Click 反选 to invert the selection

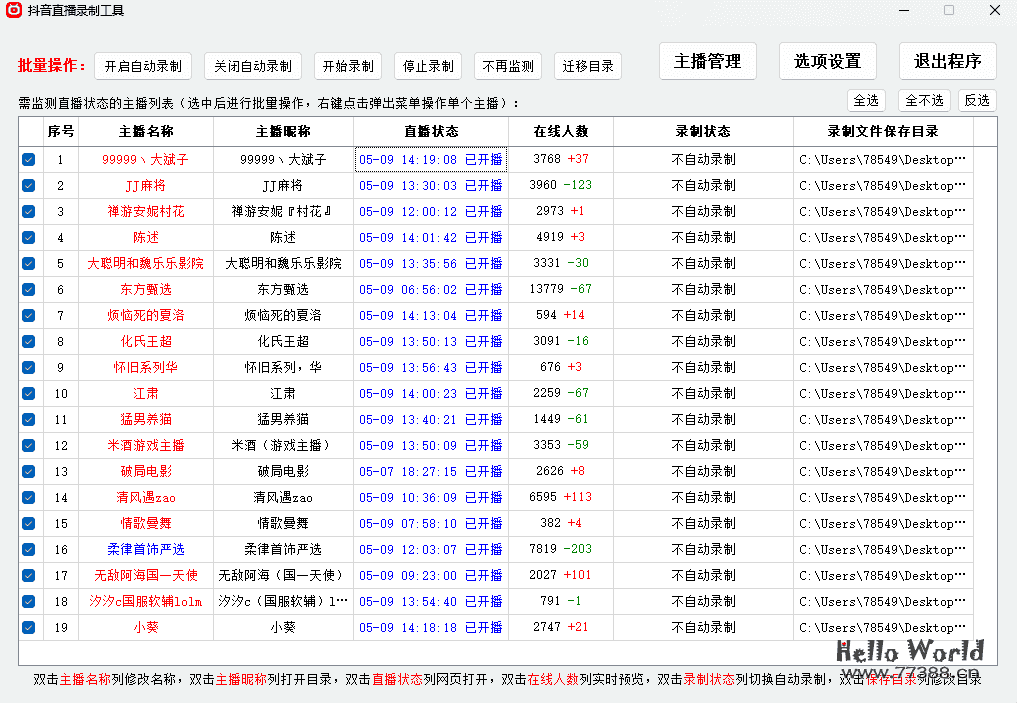[977, 101]
